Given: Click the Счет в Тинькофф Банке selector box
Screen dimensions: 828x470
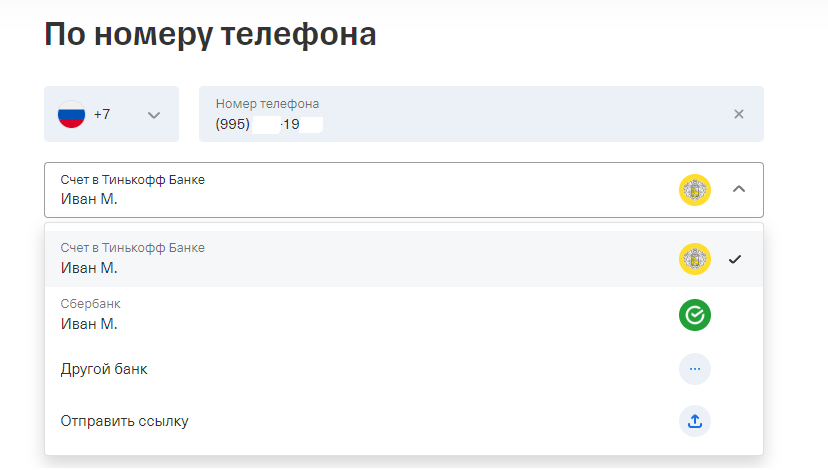Looking at the screenshot, I should [x=404, y=190].
